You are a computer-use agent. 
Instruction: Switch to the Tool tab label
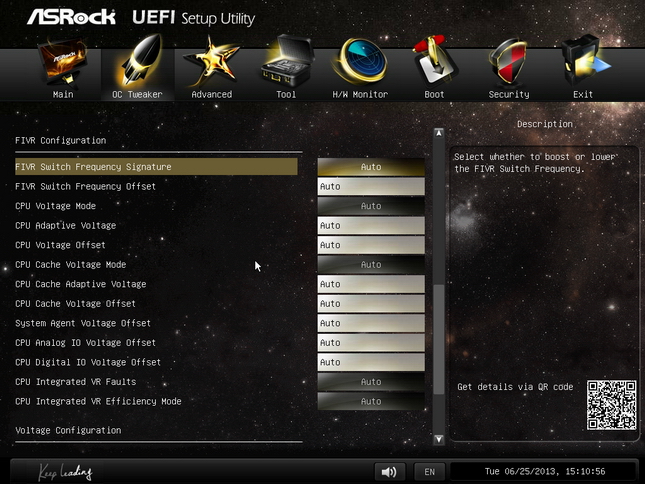click(286, 95)
